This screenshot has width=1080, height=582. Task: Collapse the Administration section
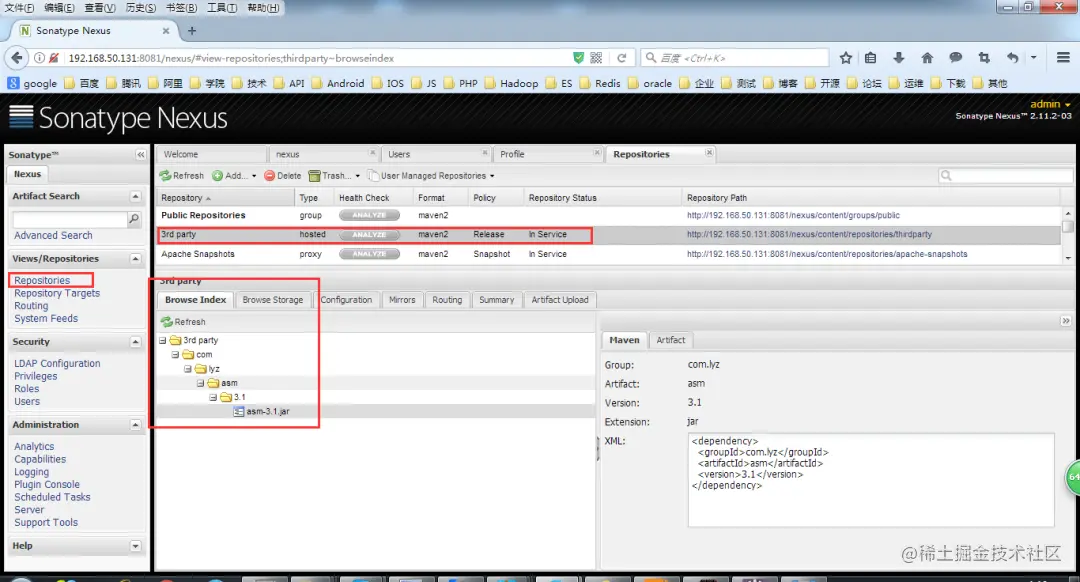tap(135, 425)
